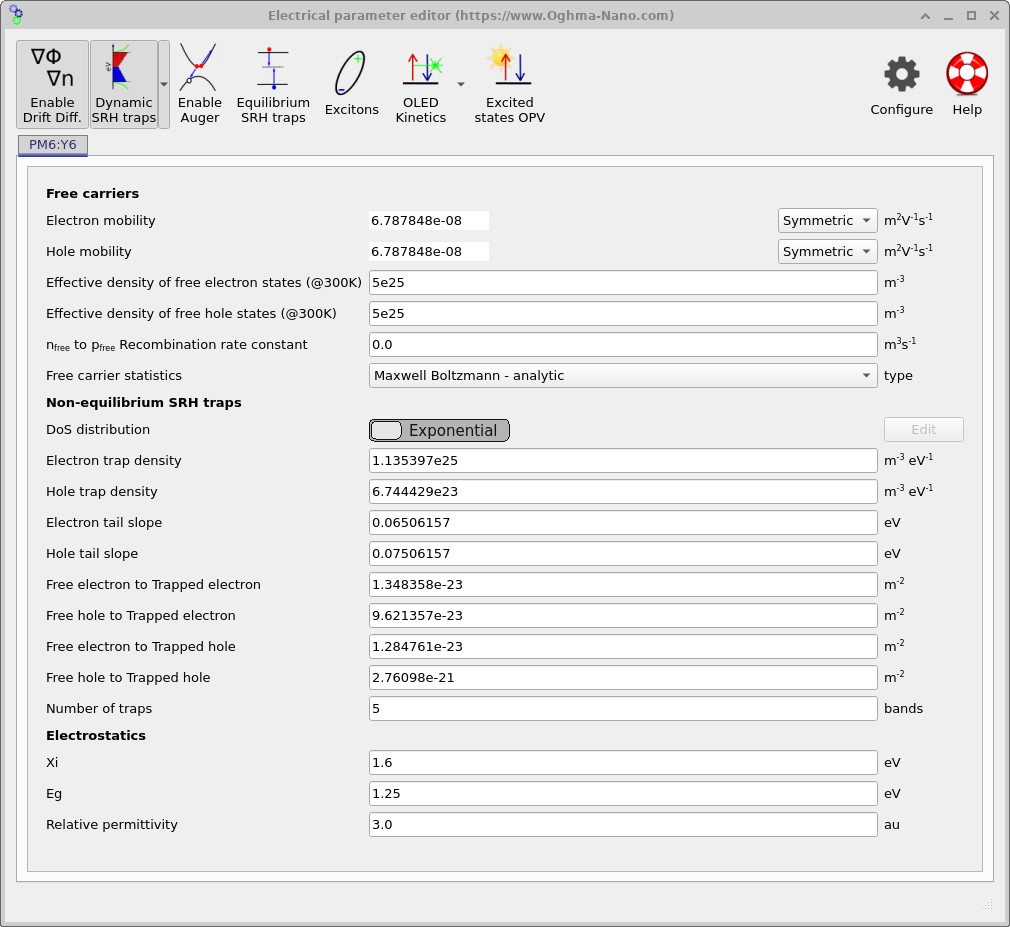1010x927 pixels.
Task: Open Electron mobility Symmetric dropdown
Action: coord(827,220)
